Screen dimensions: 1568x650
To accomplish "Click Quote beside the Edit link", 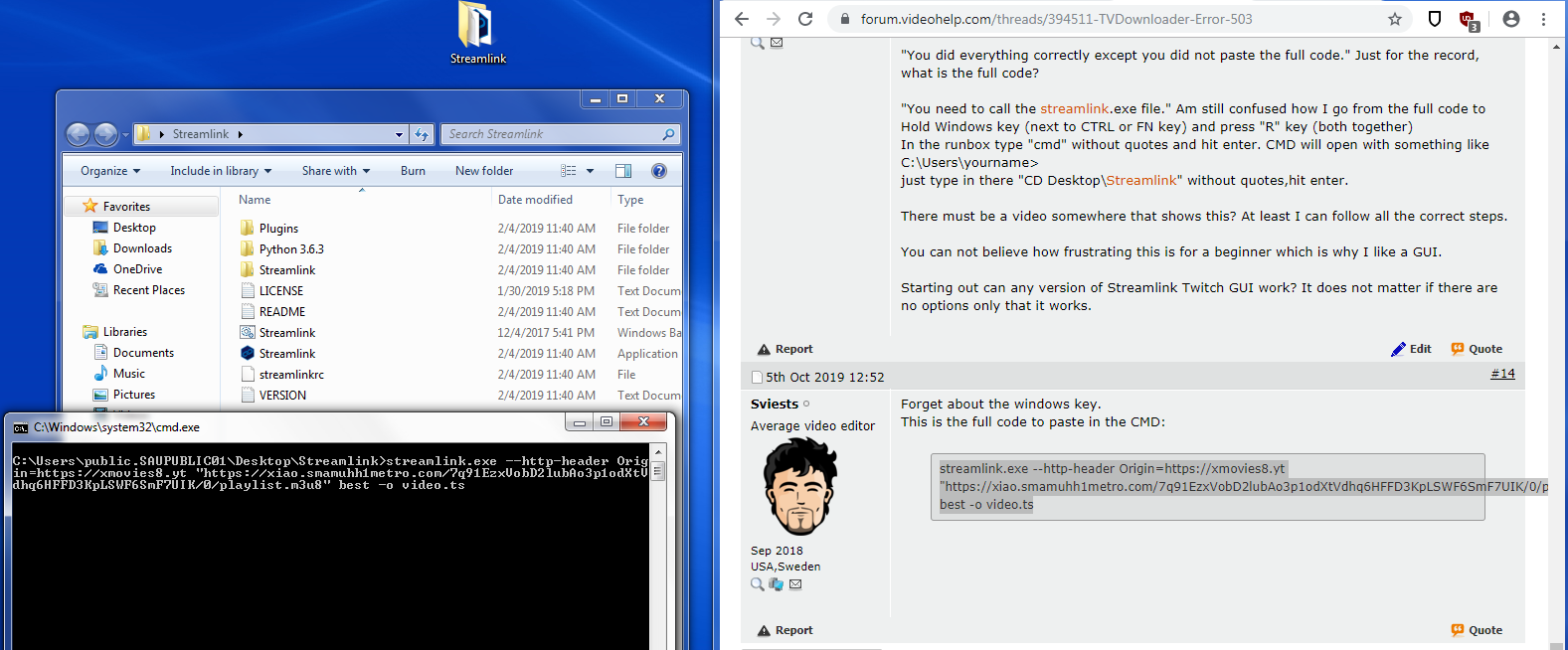I will (x=1477, y=349).
